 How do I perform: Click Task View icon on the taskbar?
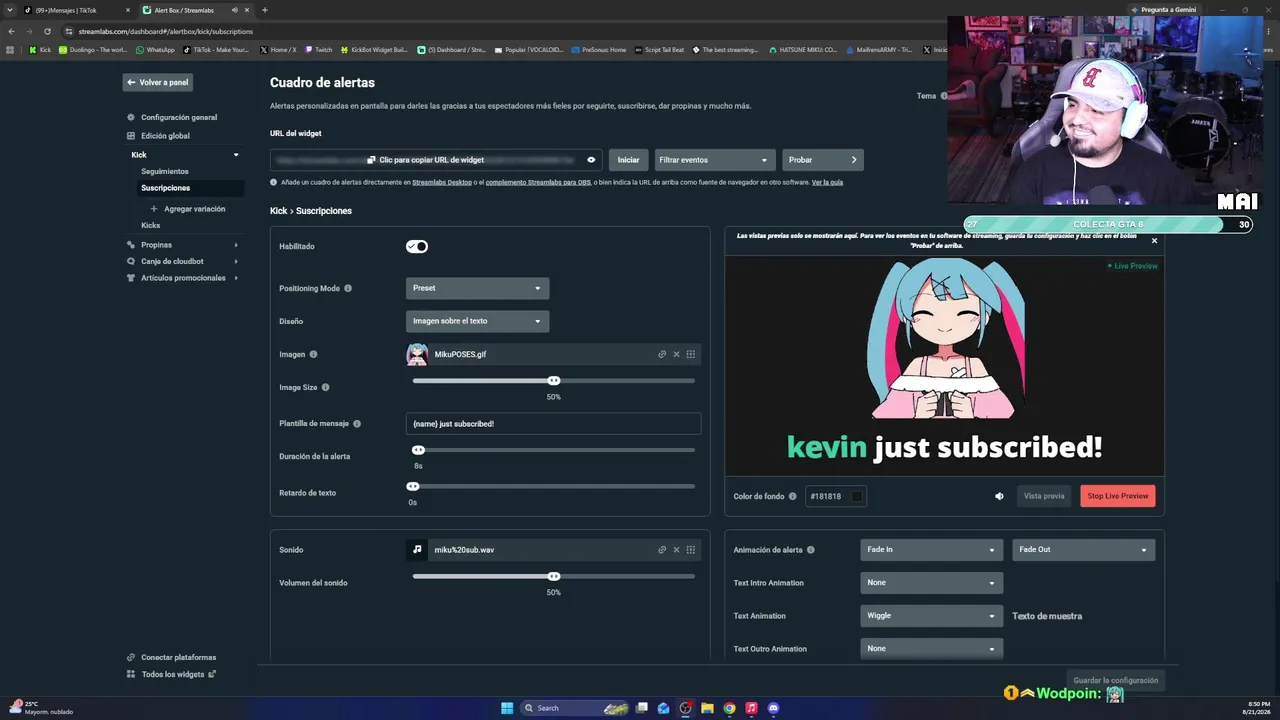point(642,708)
